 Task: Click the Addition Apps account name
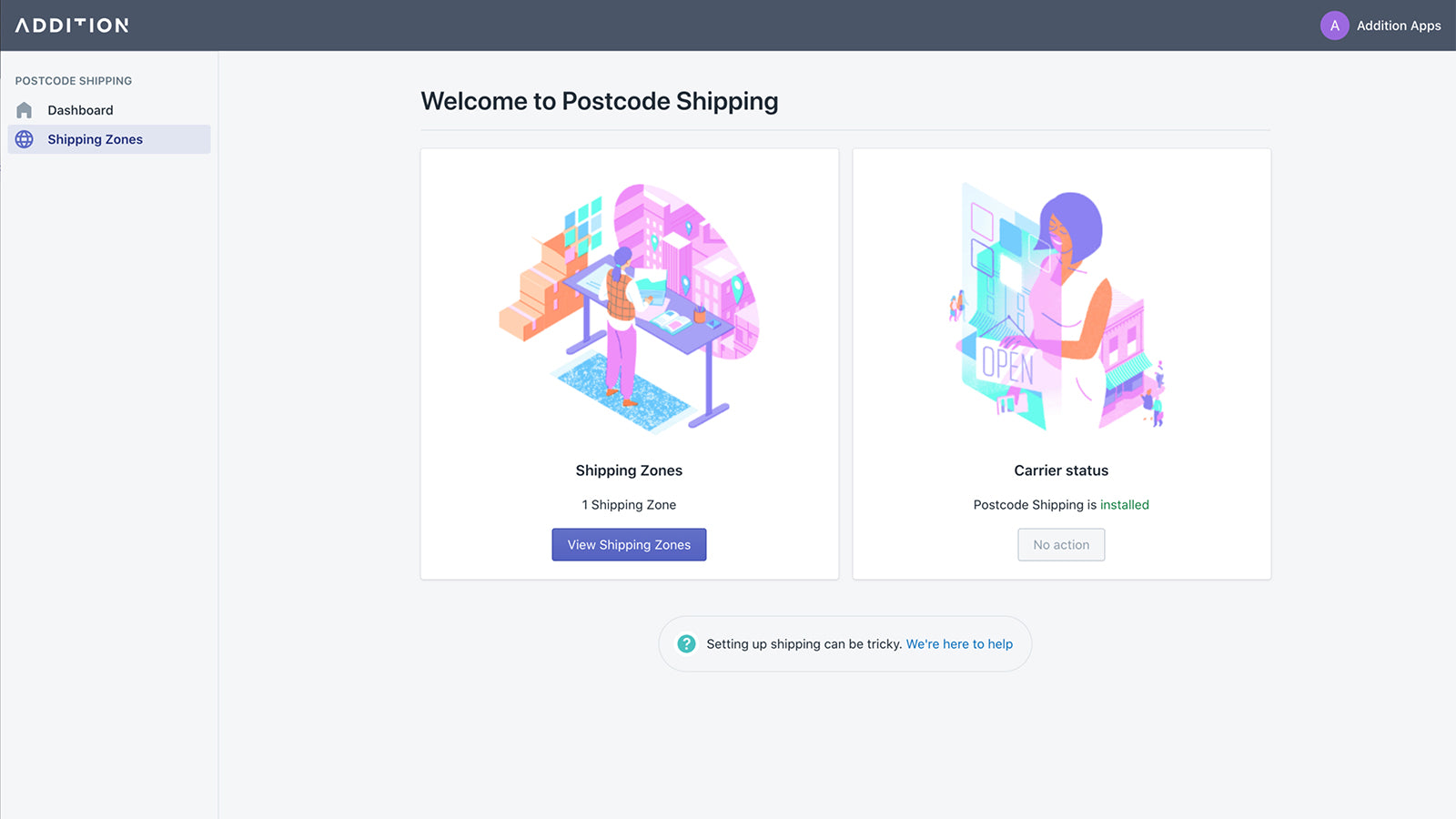click(x=1399, y=25)
